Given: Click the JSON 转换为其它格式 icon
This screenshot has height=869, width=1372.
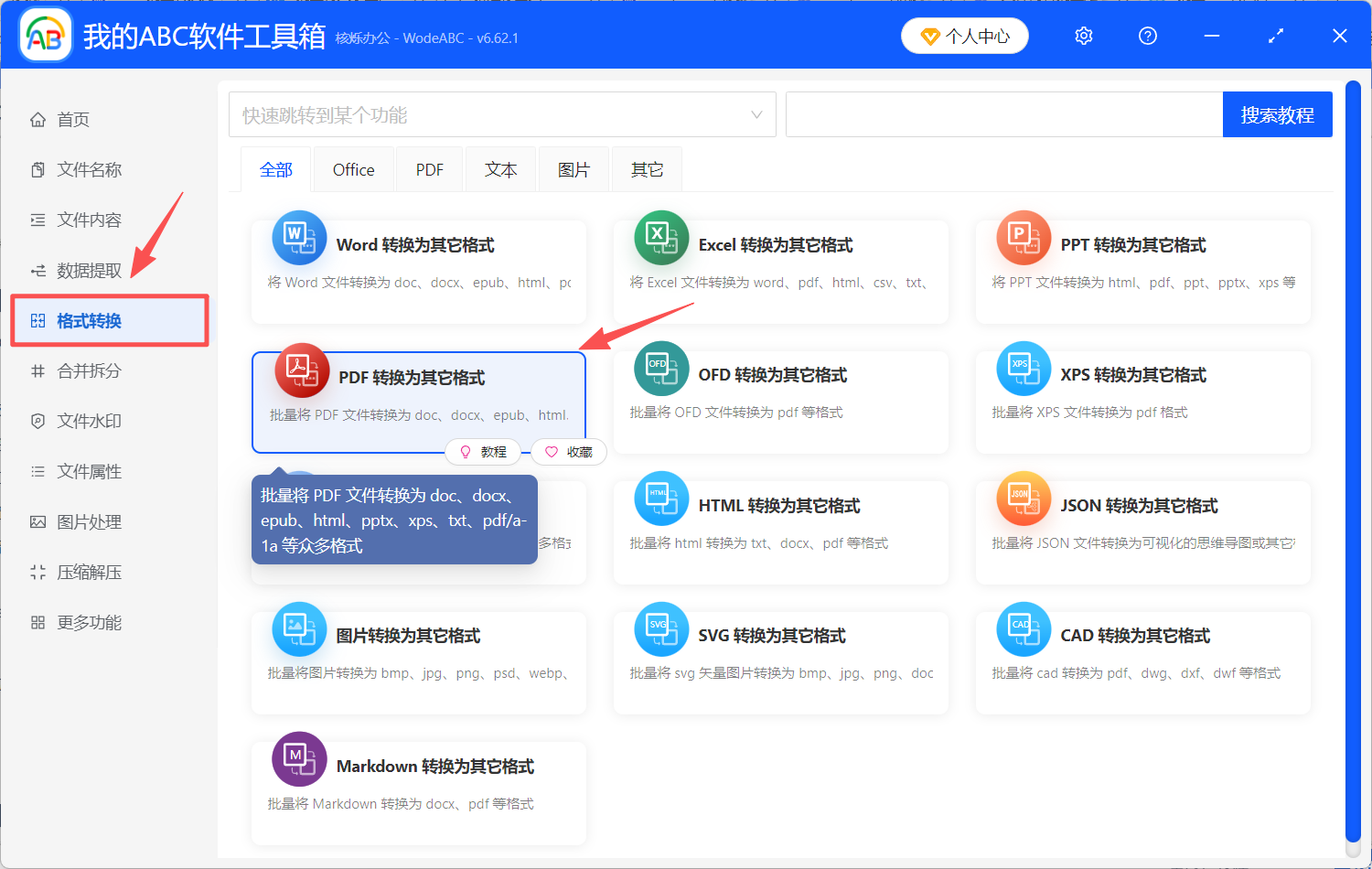Looking at the screenshot, I should [x=1023, y=499].
